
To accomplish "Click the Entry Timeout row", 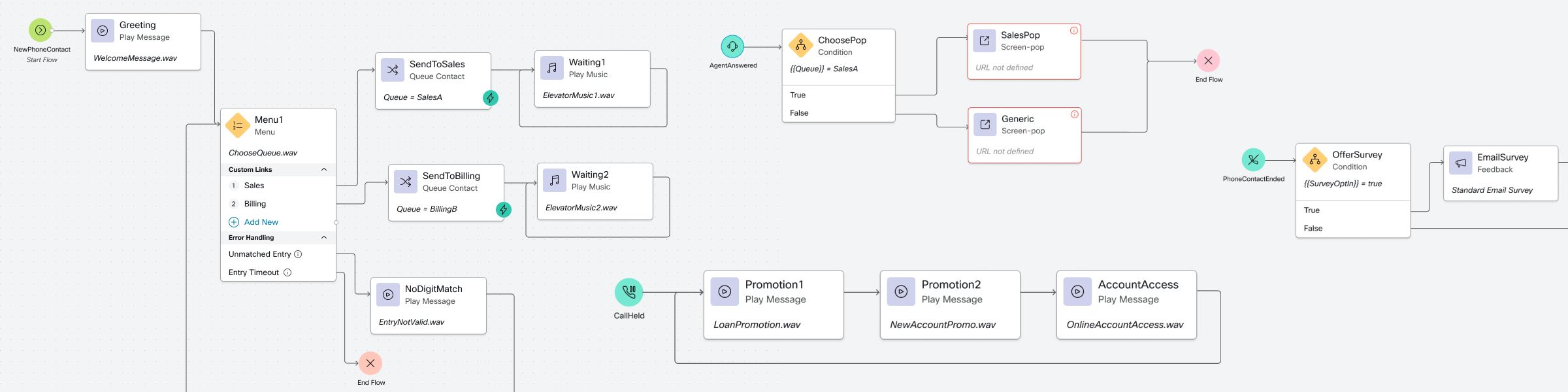I will [x=278, y=272].
